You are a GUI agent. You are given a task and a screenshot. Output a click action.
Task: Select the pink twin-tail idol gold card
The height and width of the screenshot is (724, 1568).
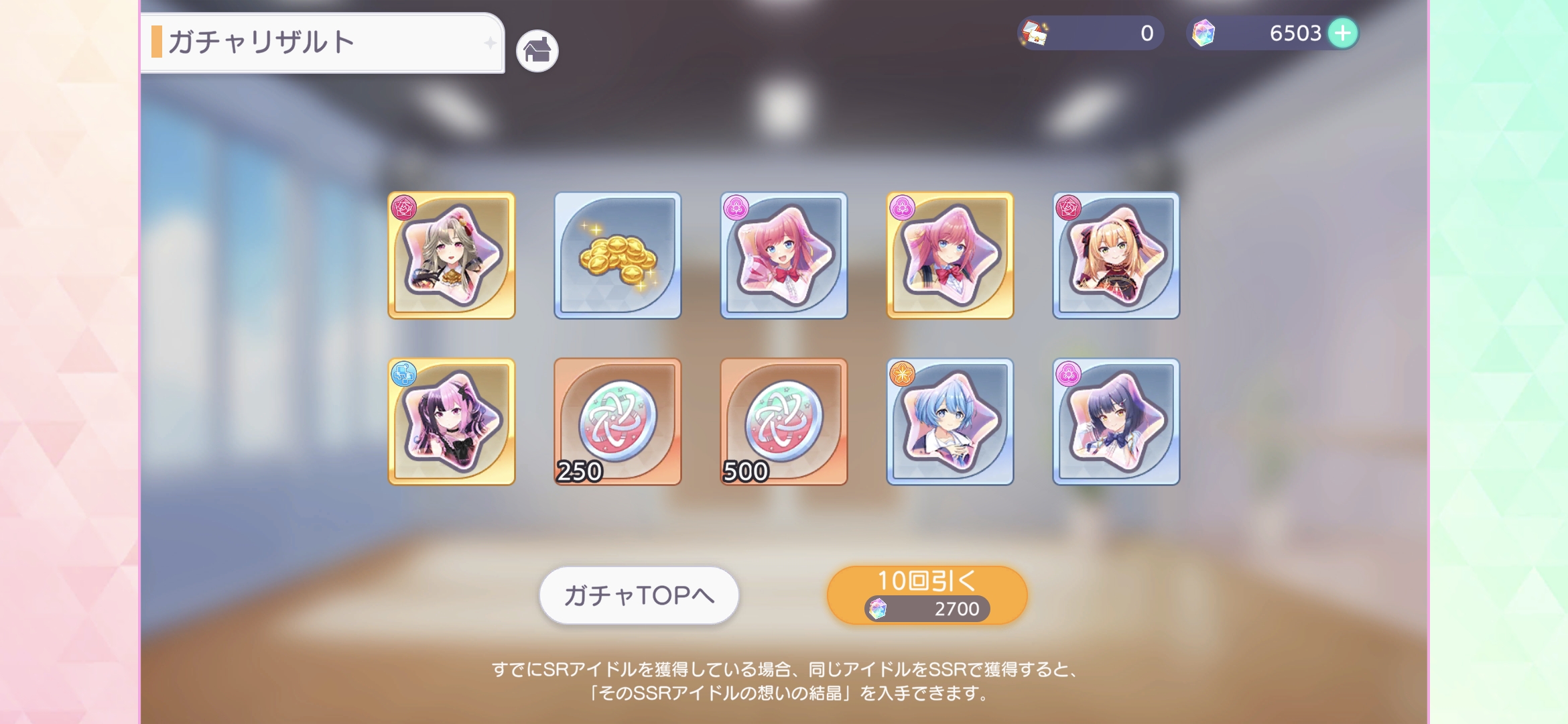451,422
